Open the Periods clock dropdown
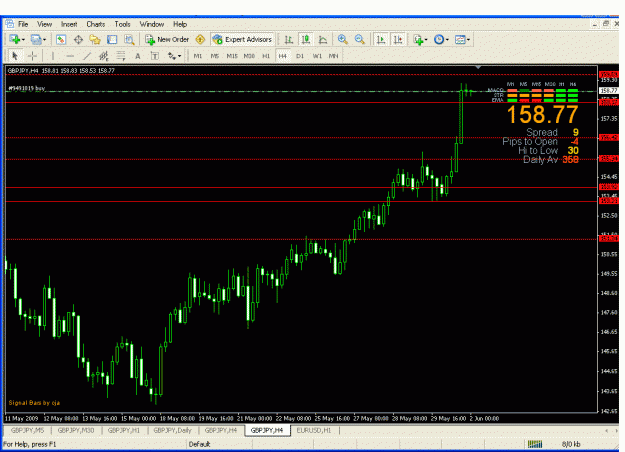Viewport: 625px width, 452px height. [x=441, y=39]
